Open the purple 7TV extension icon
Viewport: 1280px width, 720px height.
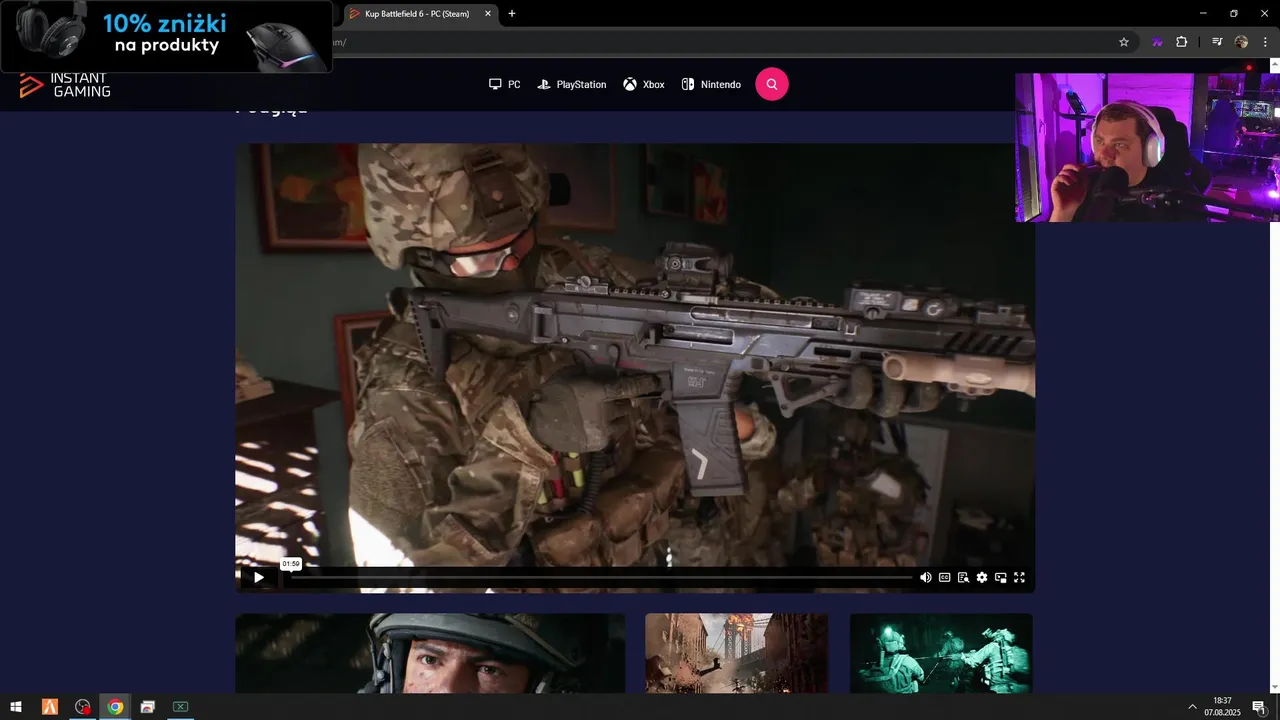coord(1157,42)
